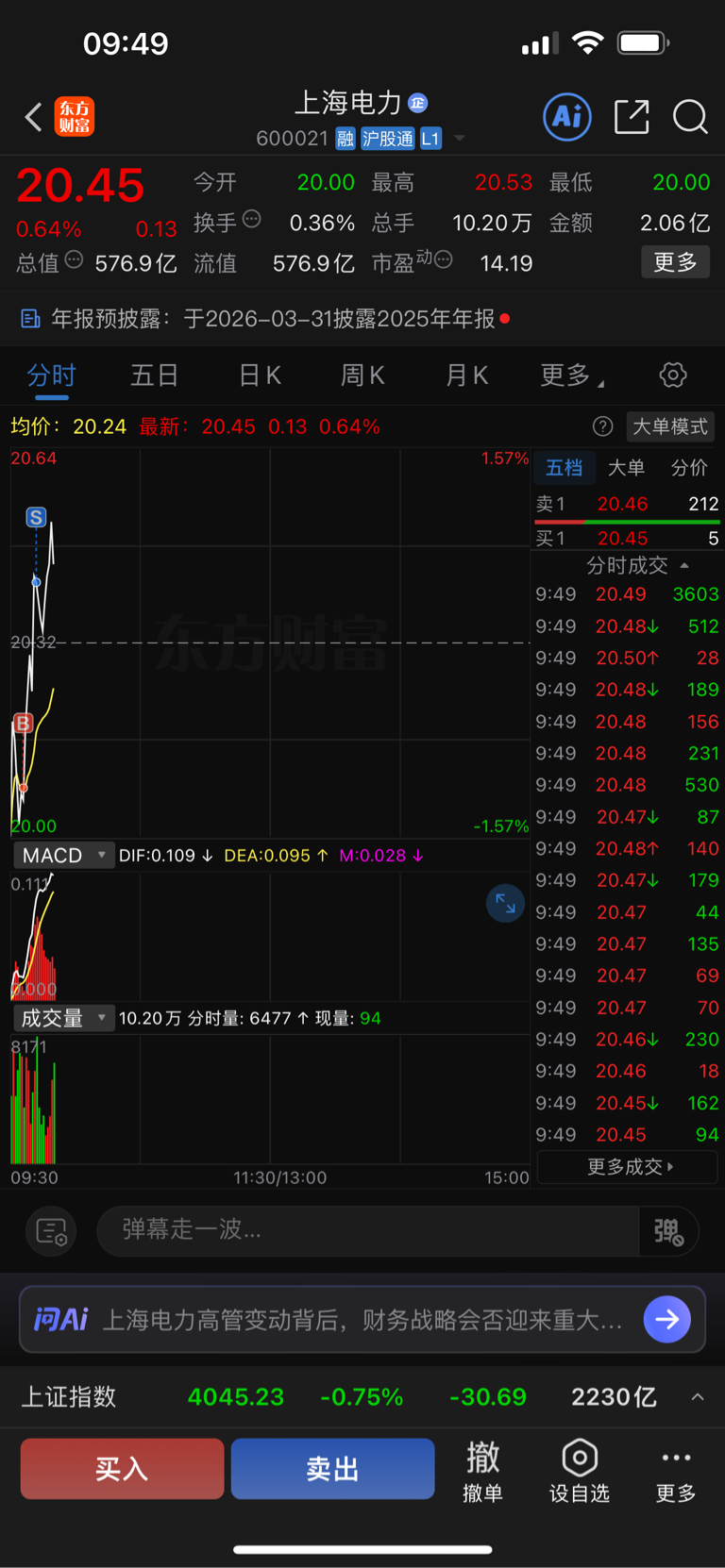This screenshot has height=1568, width=725.
Task: Switch to the 月K tab
Action: [x=466, y=375]
